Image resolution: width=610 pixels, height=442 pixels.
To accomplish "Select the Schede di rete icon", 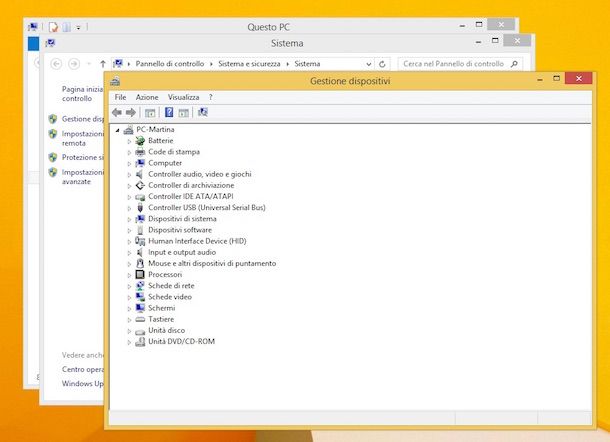I will tap(140, 286).
